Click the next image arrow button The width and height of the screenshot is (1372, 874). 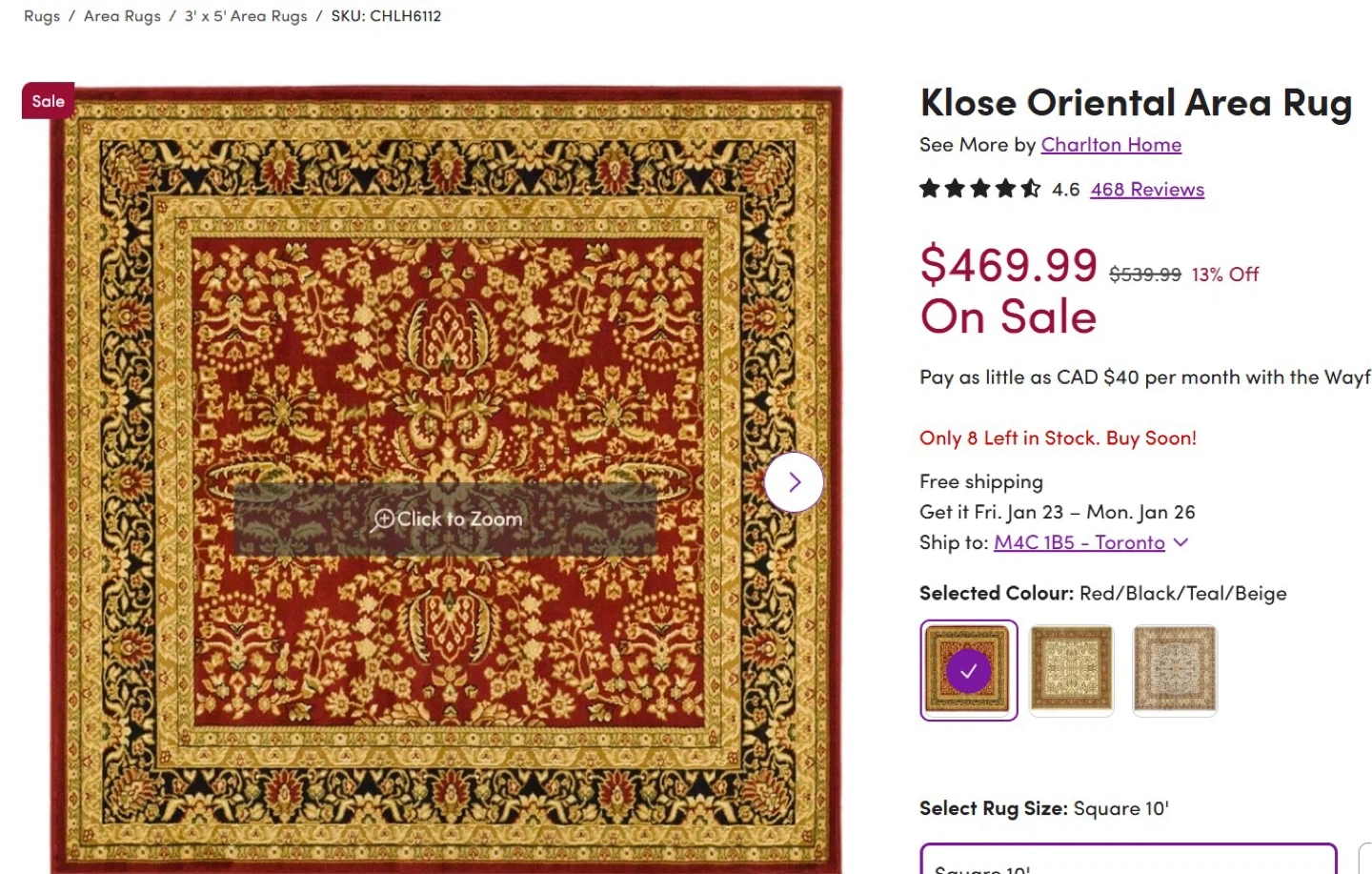(x=794, y=482)
